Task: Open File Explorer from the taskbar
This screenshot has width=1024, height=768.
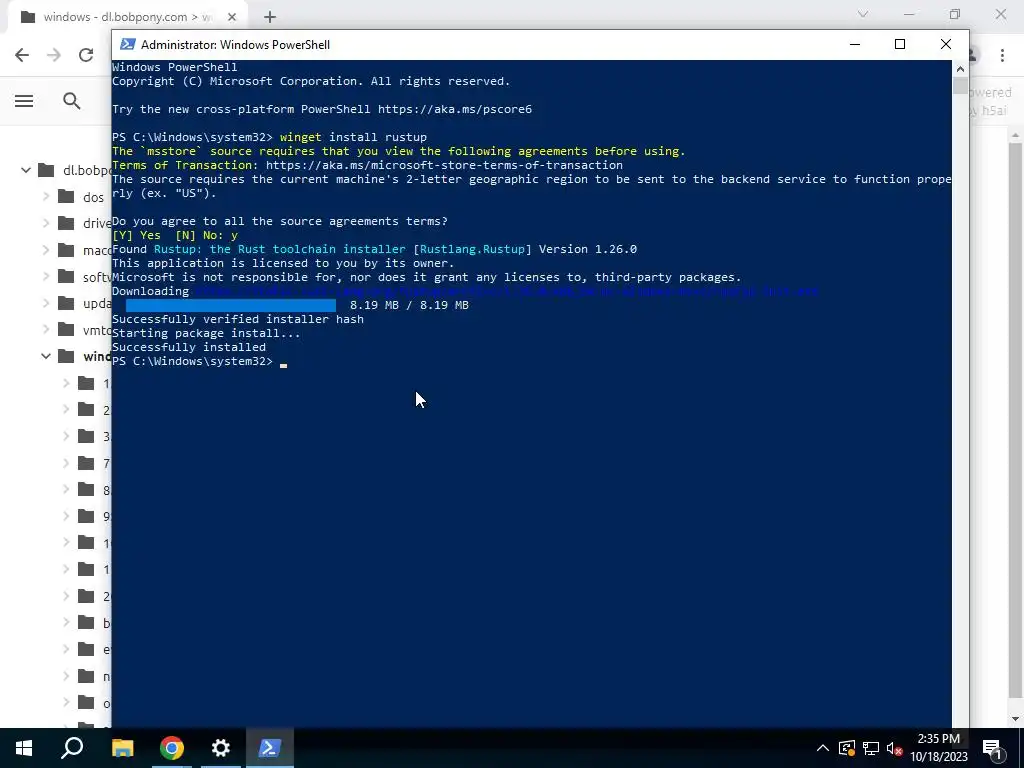Action: pyautogui.click(x=122, y=748)
